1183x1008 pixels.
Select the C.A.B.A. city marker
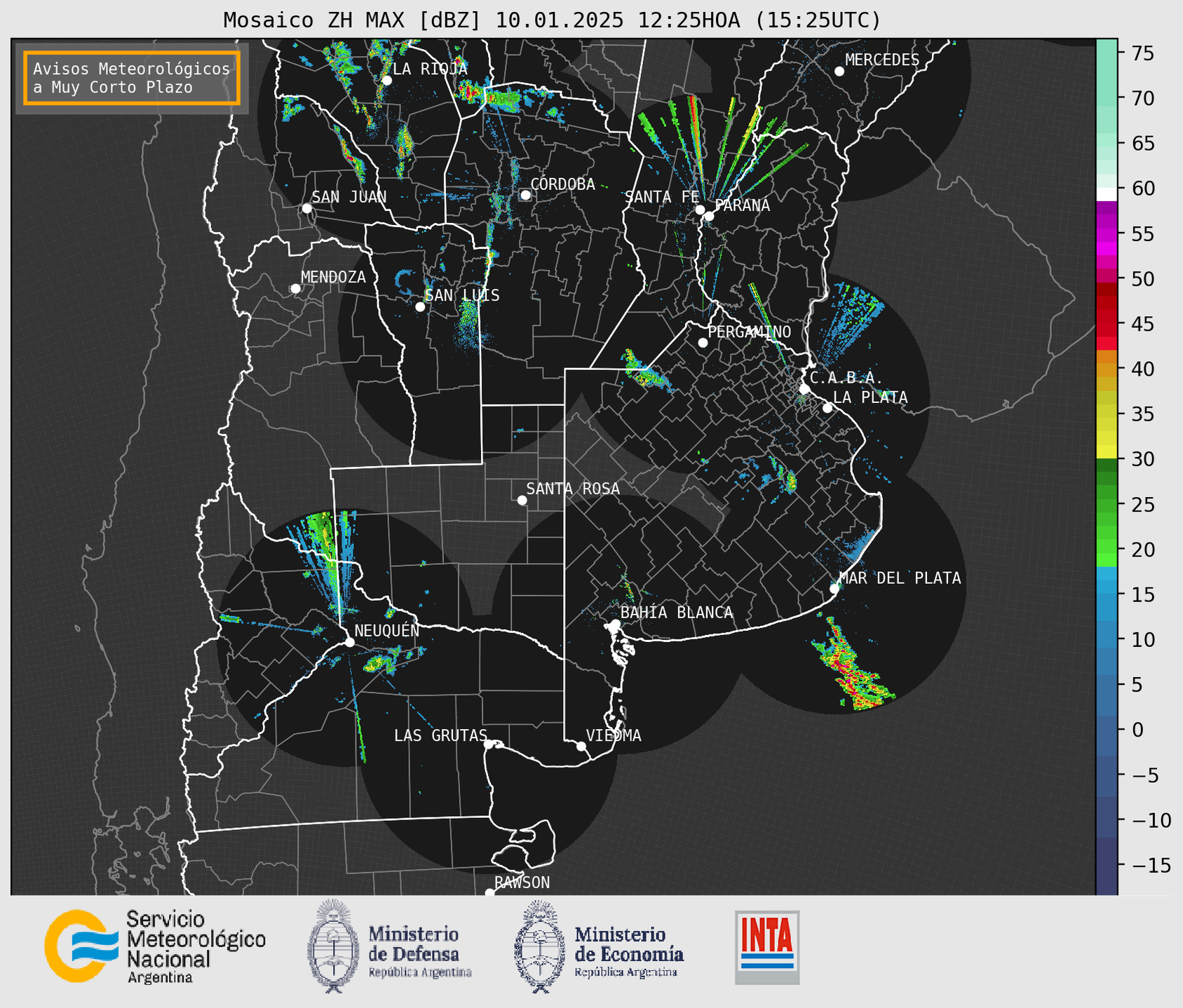click(805, 388)
